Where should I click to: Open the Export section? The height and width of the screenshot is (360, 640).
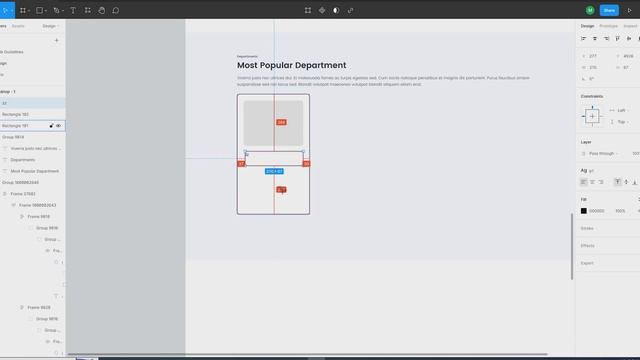pyautogui.click(x=587, y=263)
